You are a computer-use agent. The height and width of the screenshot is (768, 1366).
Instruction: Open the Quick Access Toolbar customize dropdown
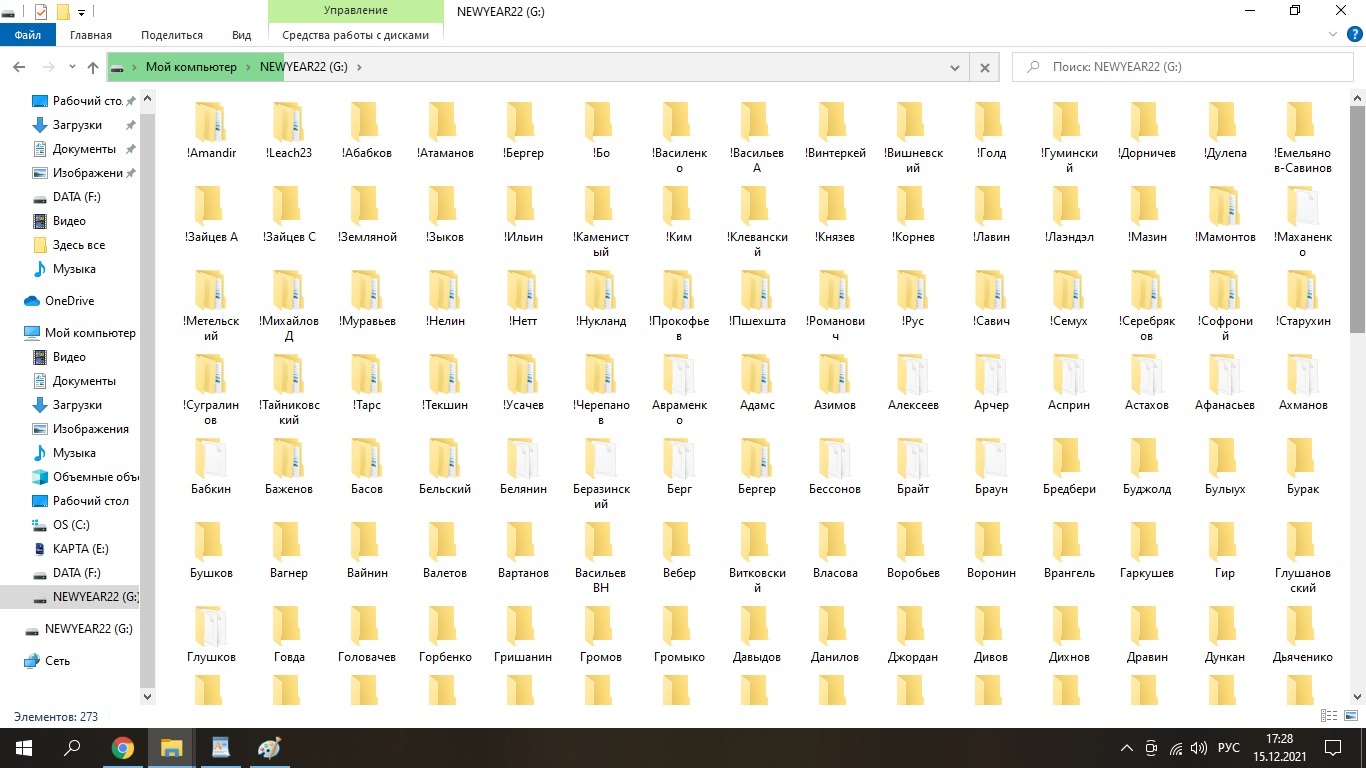(x=82, y=12)
